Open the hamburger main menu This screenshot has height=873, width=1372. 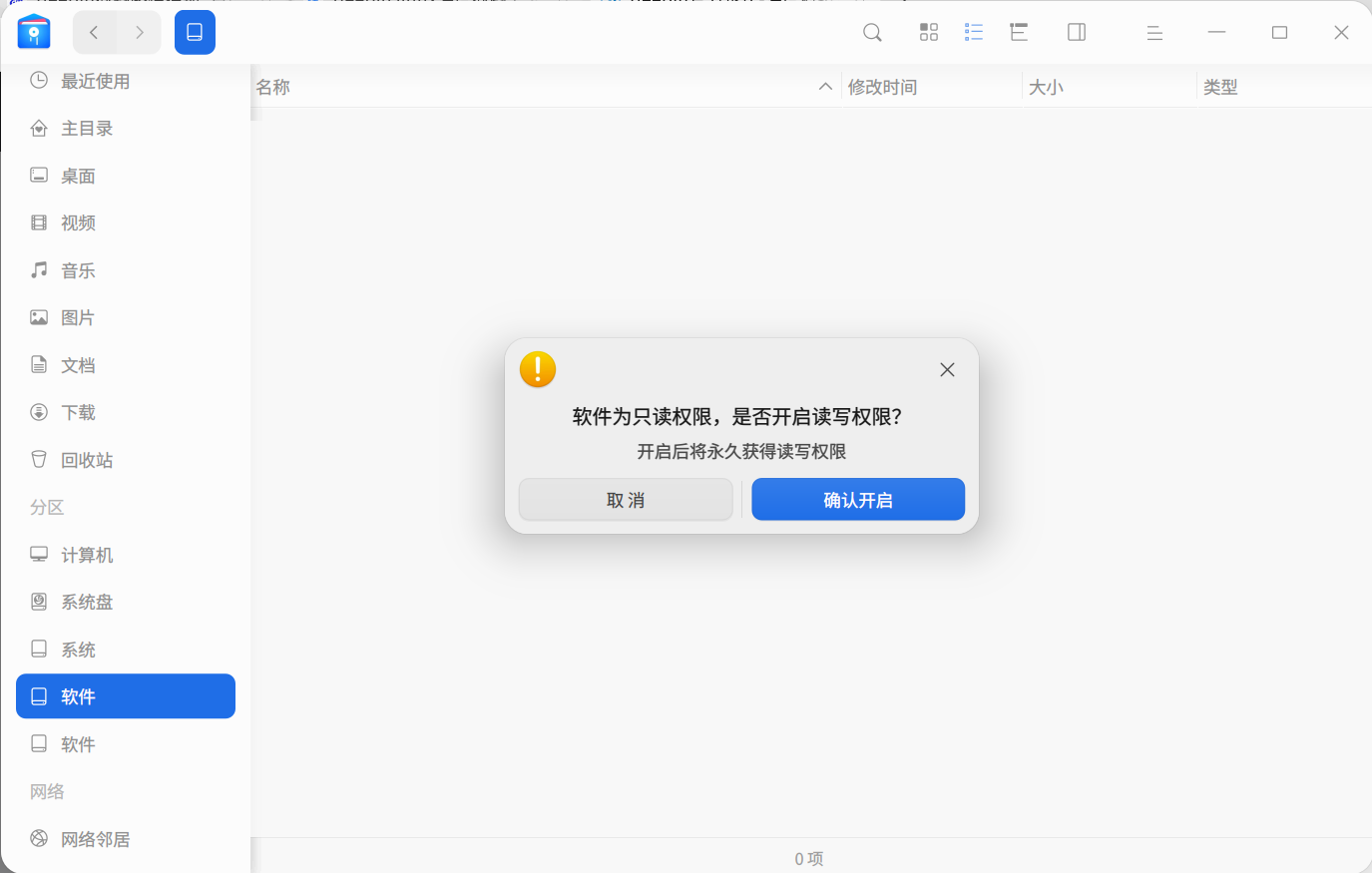[x=1154, y=33]
